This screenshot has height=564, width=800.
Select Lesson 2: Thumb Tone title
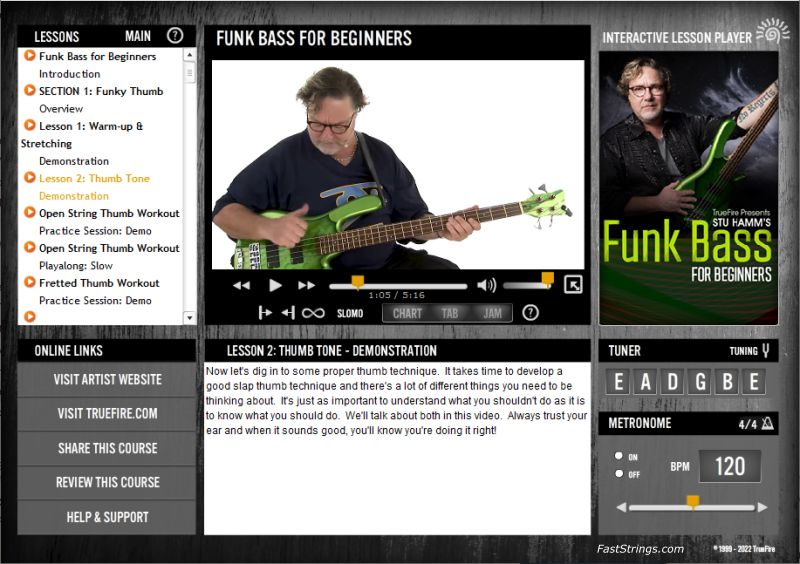click(94, 179)
